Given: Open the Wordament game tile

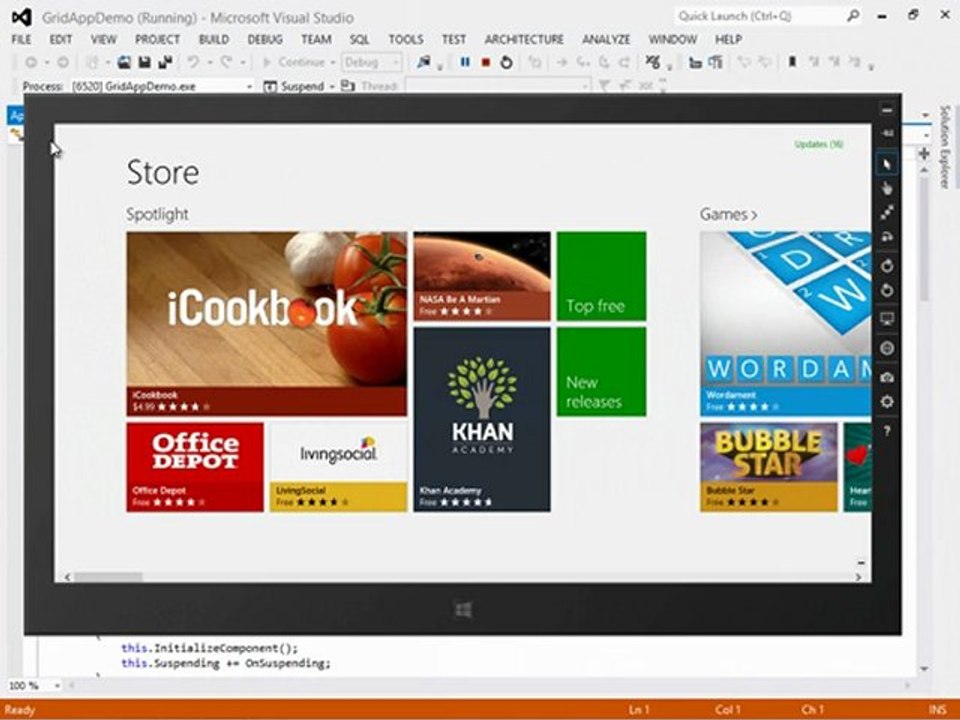Looking at the screenshot, I should pos(786,324).
